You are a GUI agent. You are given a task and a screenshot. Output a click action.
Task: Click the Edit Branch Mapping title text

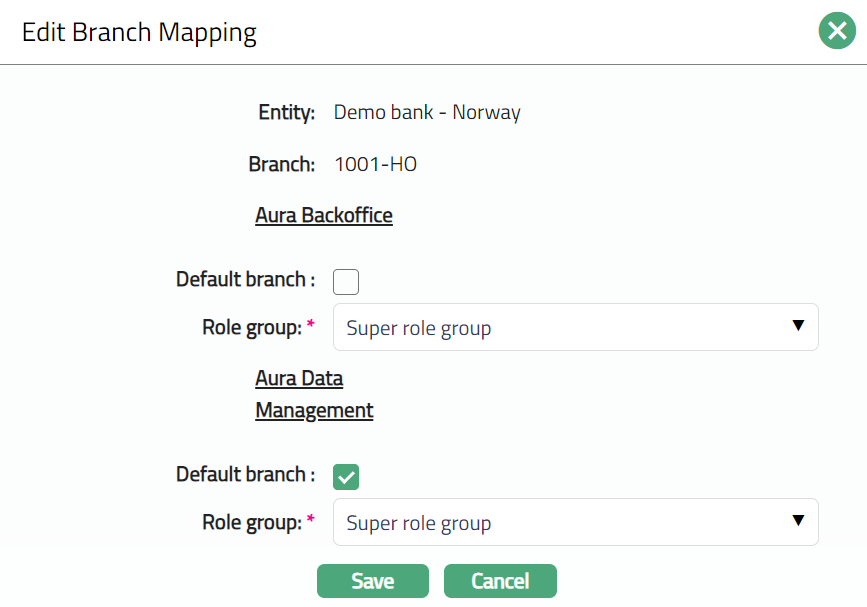point(139,32)
